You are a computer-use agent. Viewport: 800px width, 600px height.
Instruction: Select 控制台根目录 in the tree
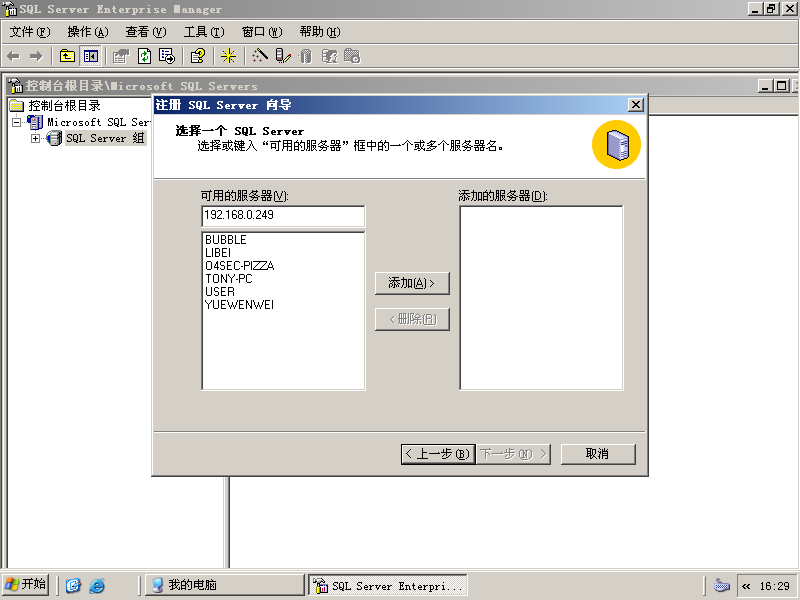click(64, 106)
